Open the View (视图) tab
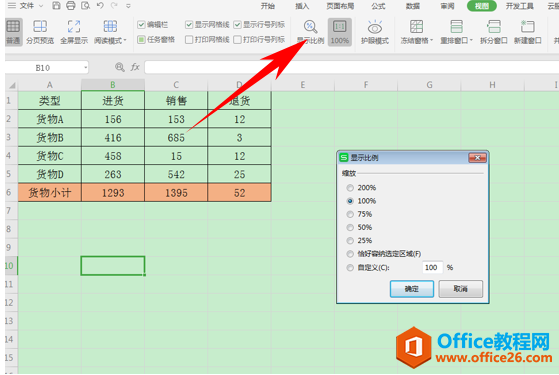 pos(482,6)
